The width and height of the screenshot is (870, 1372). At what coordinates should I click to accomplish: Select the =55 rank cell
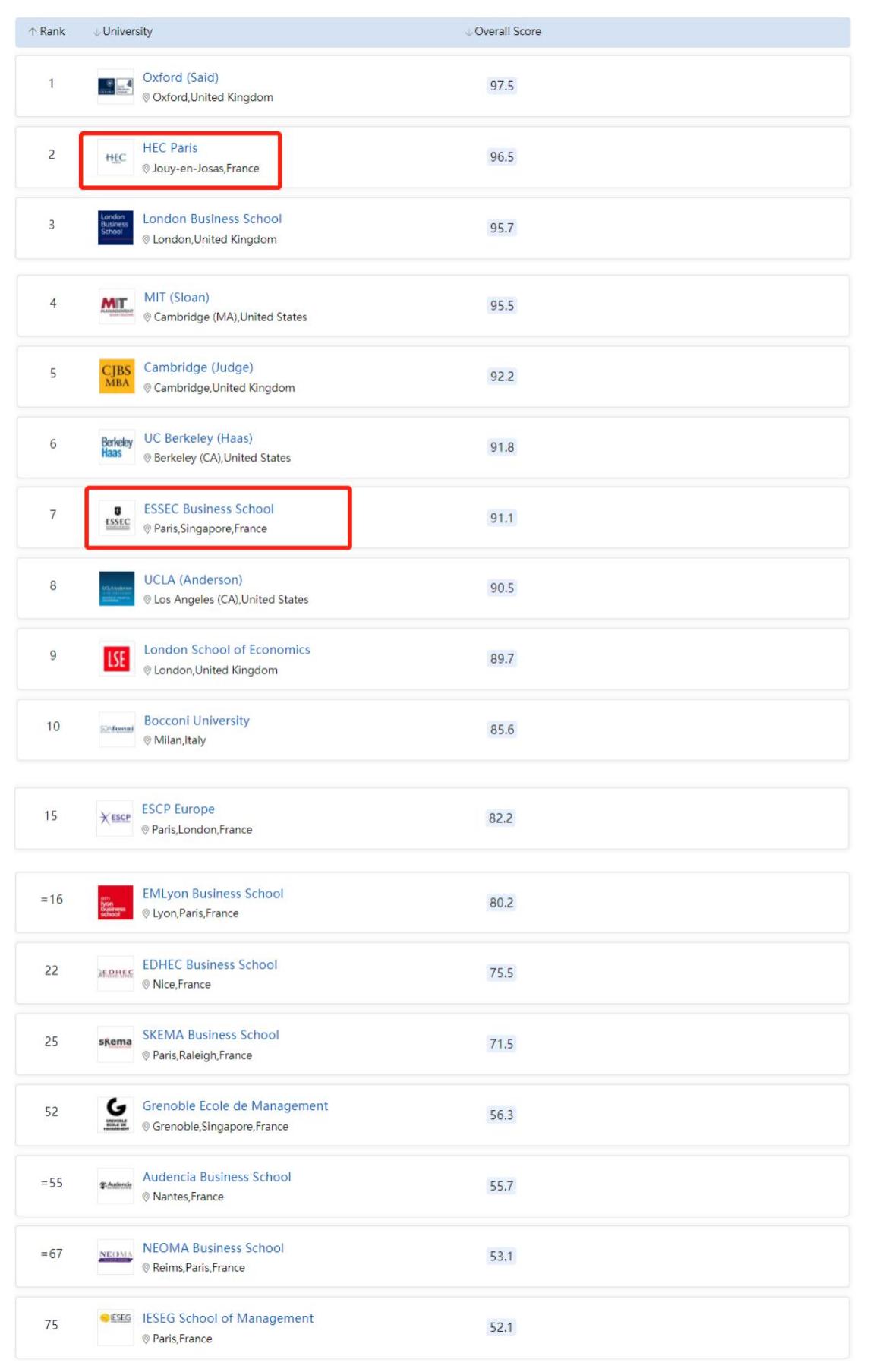52,1183
